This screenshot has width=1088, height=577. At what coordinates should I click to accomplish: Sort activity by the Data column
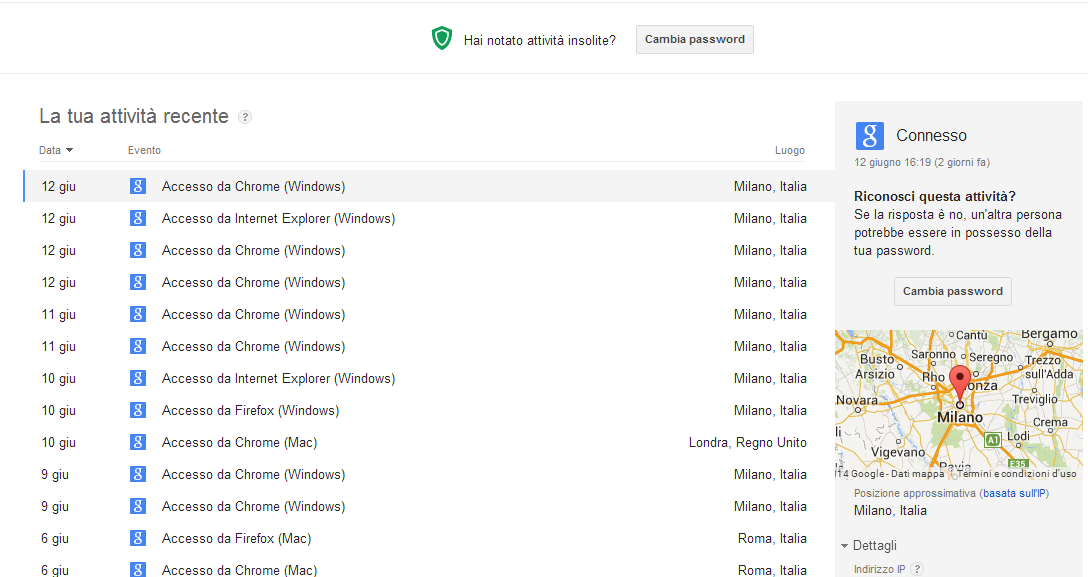56,150
